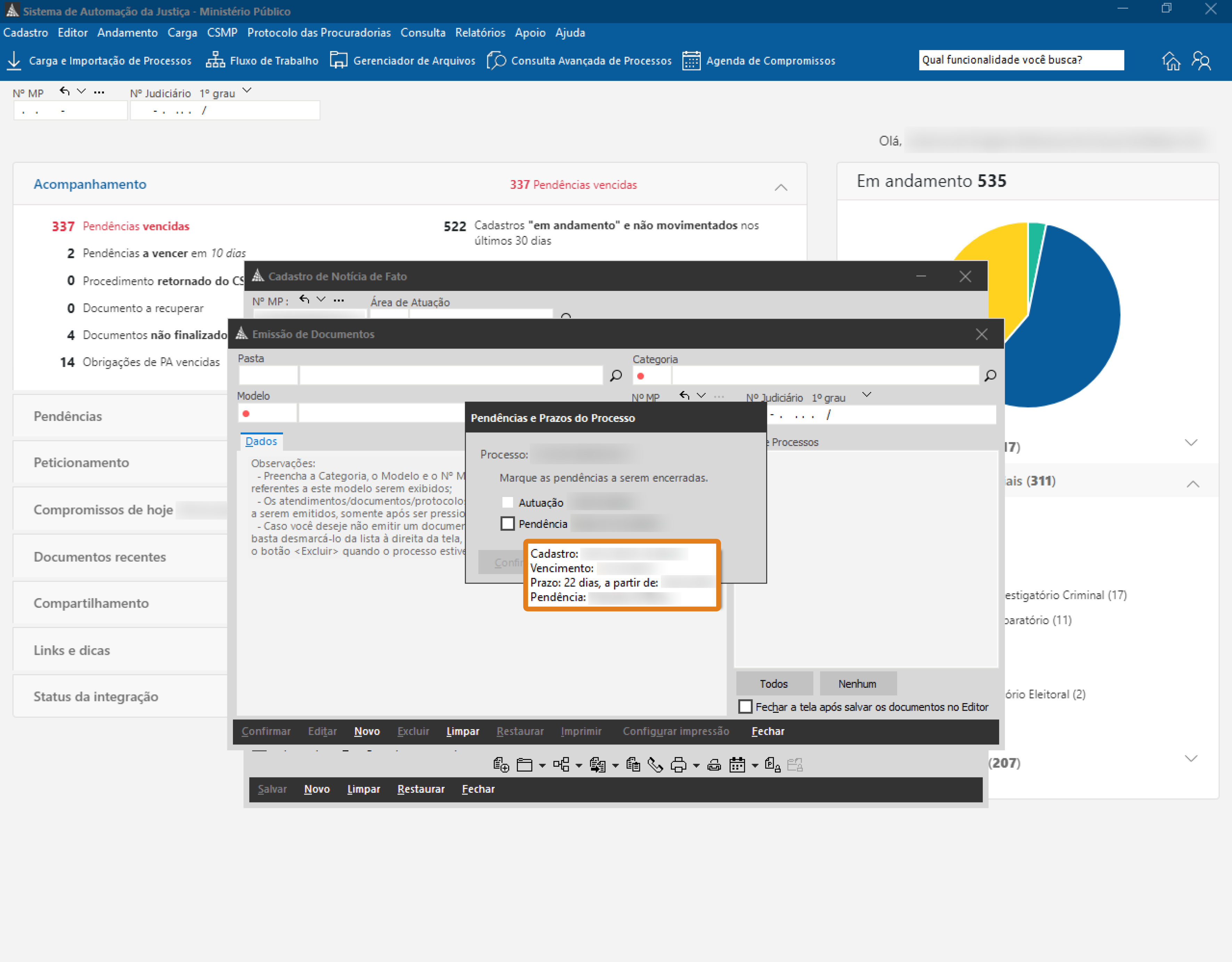This screenshot has width=1232, height=962.
Task: Switch to the Dados tab
Action: click(x=261, y=441)
